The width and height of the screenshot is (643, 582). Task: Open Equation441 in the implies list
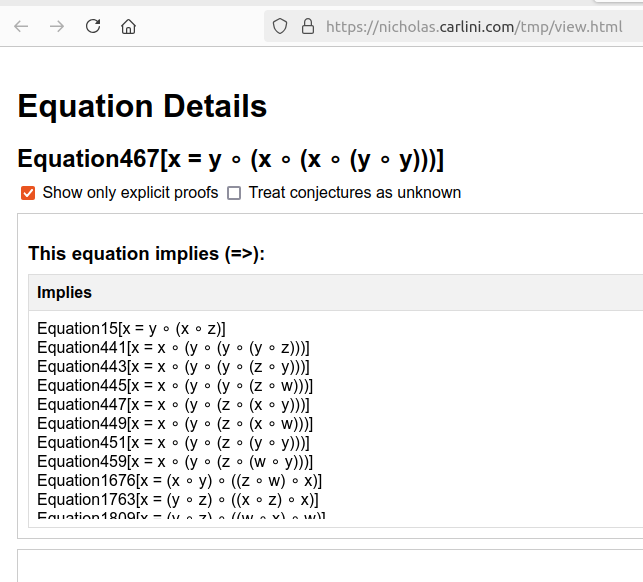pyautogui.click(x=173, y=347)
